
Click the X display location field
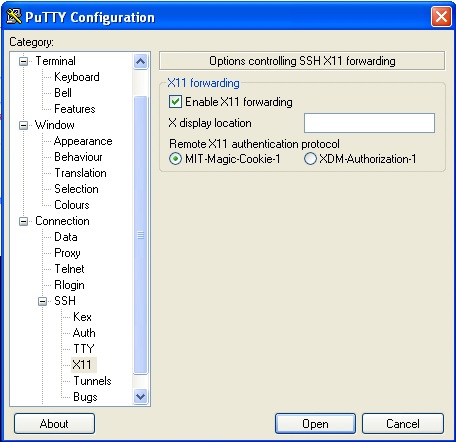click(x=369, y=123)
